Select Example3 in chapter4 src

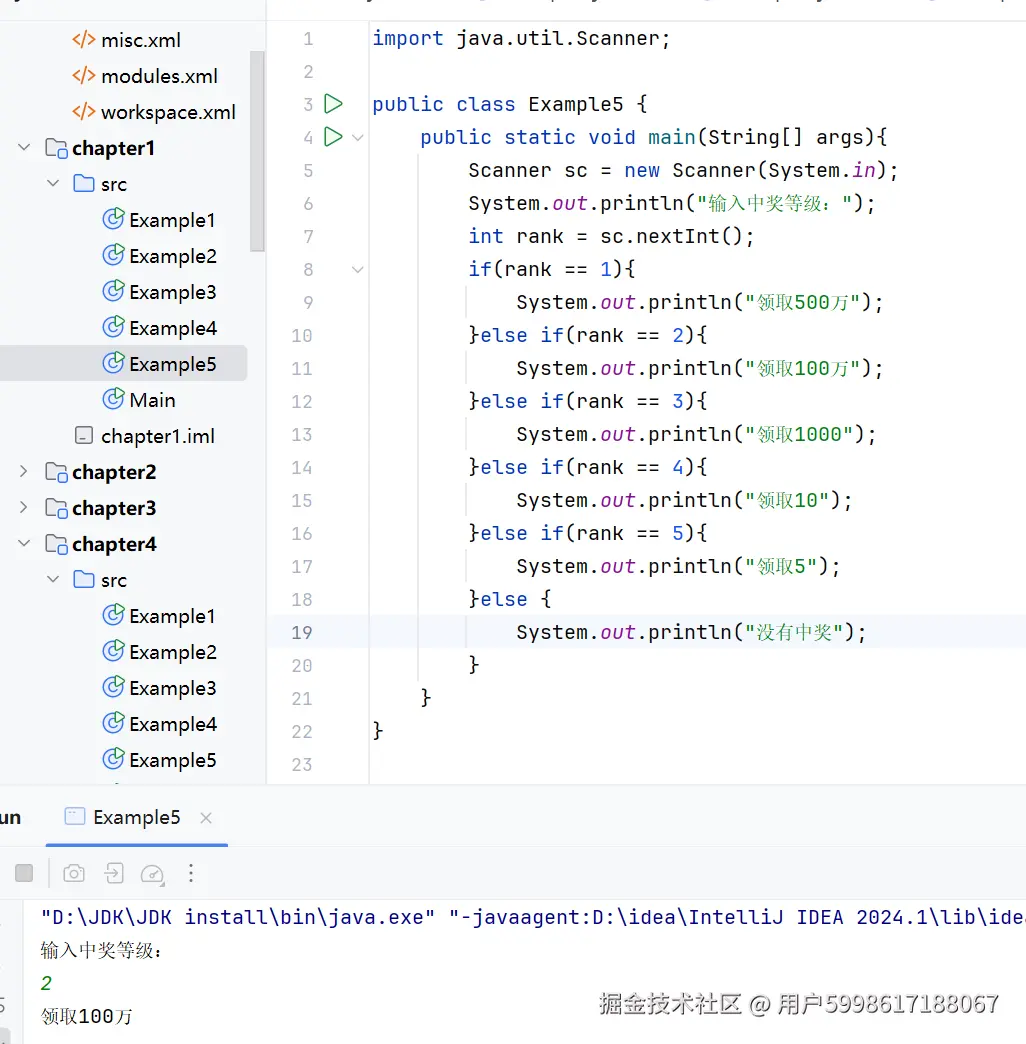160,688
